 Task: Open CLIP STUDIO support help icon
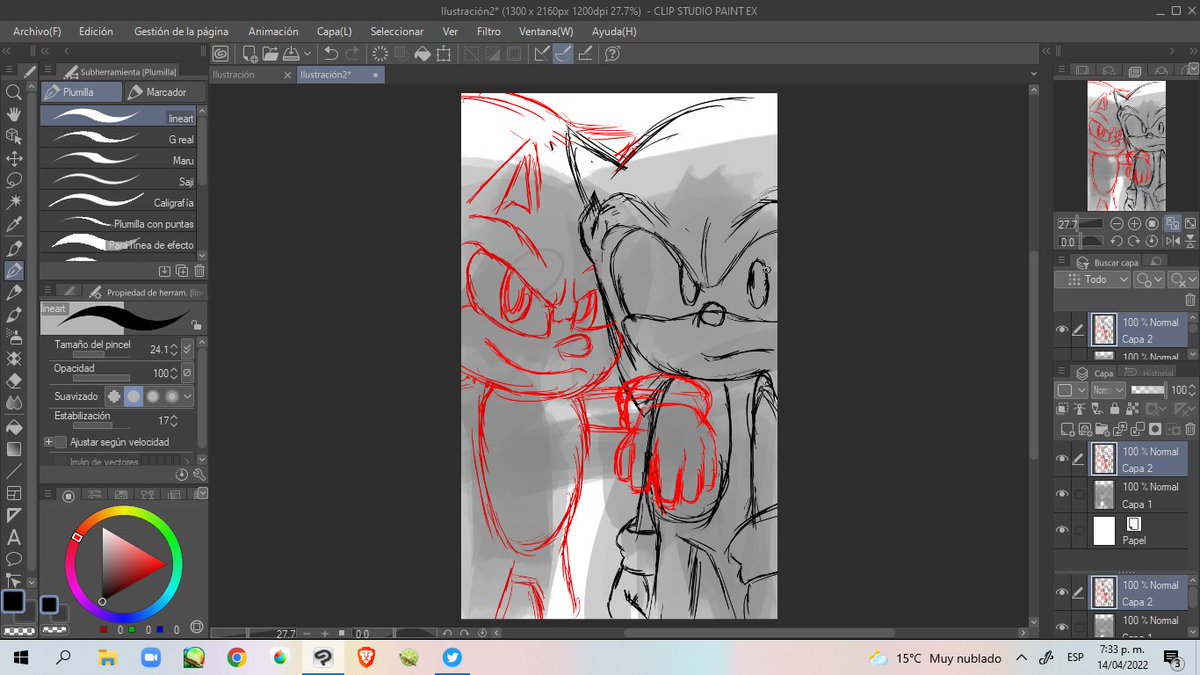tap(613, 54)
